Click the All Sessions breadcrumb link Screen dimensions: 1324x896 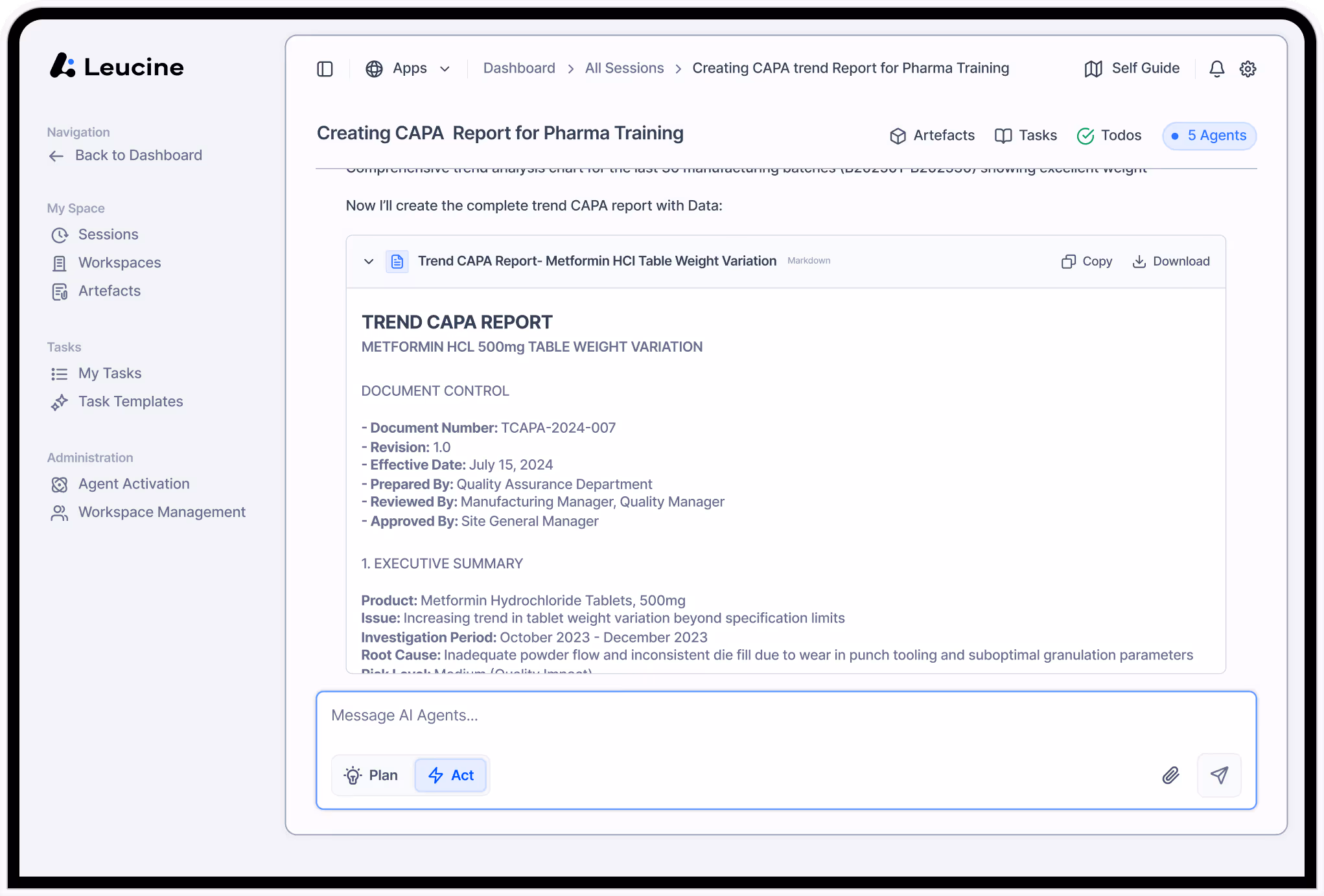(624, 68)
